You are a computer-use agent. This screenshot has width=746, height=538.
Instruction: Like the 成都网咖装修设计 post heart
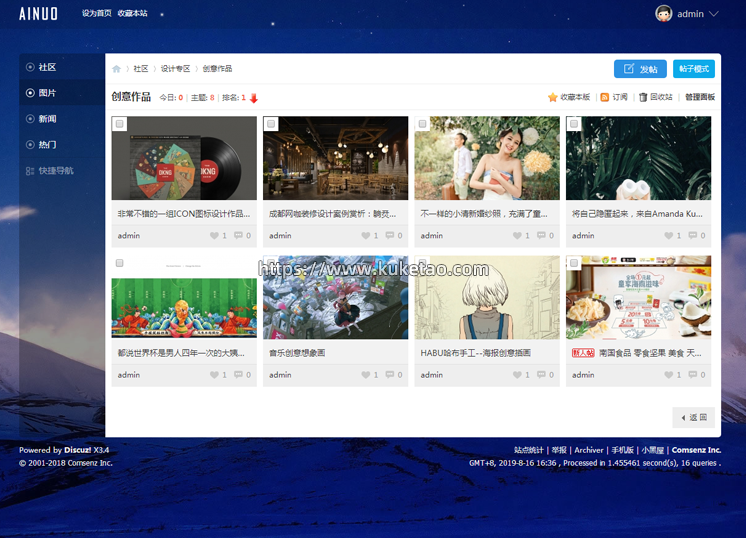coord(365,235)
